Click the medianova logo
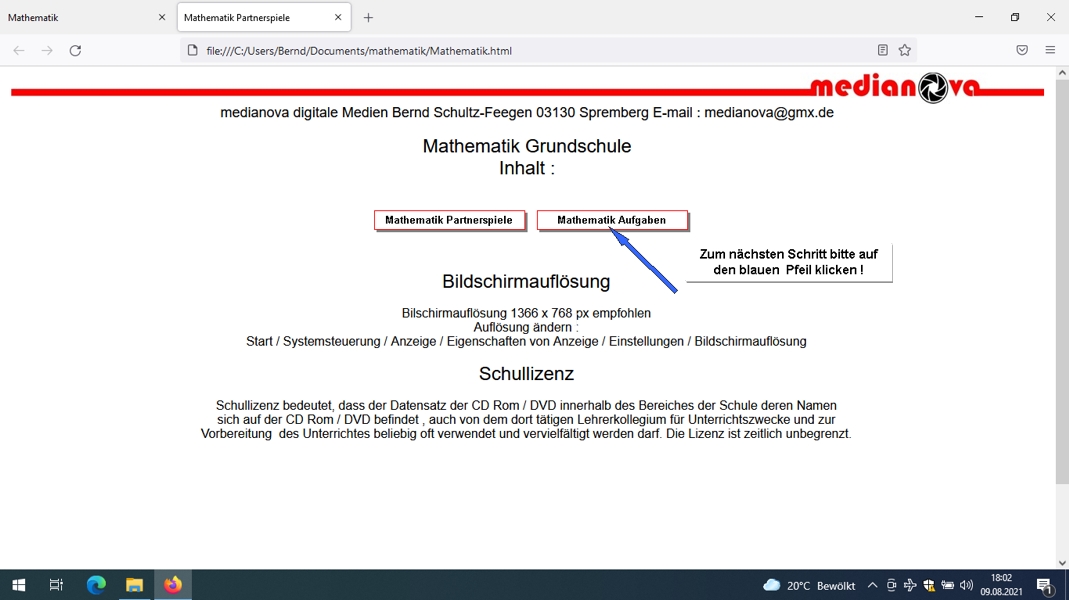This screenshot has width=1069, height=600. pos(895,88)
